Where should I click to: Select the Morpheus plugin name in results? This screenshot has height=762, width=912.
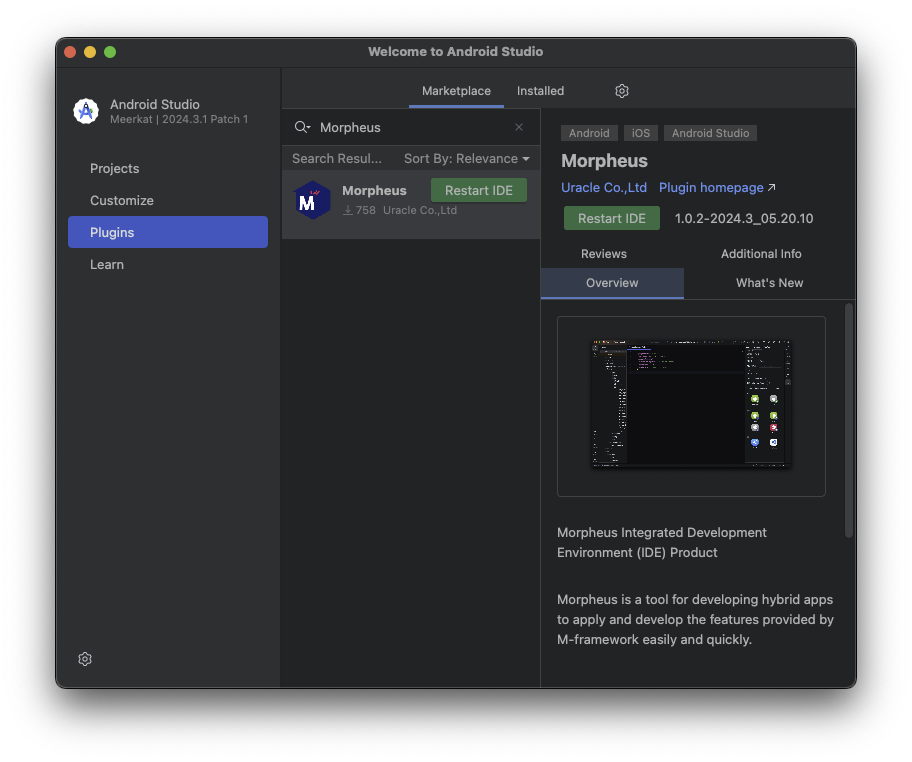[x=374, y=190]
